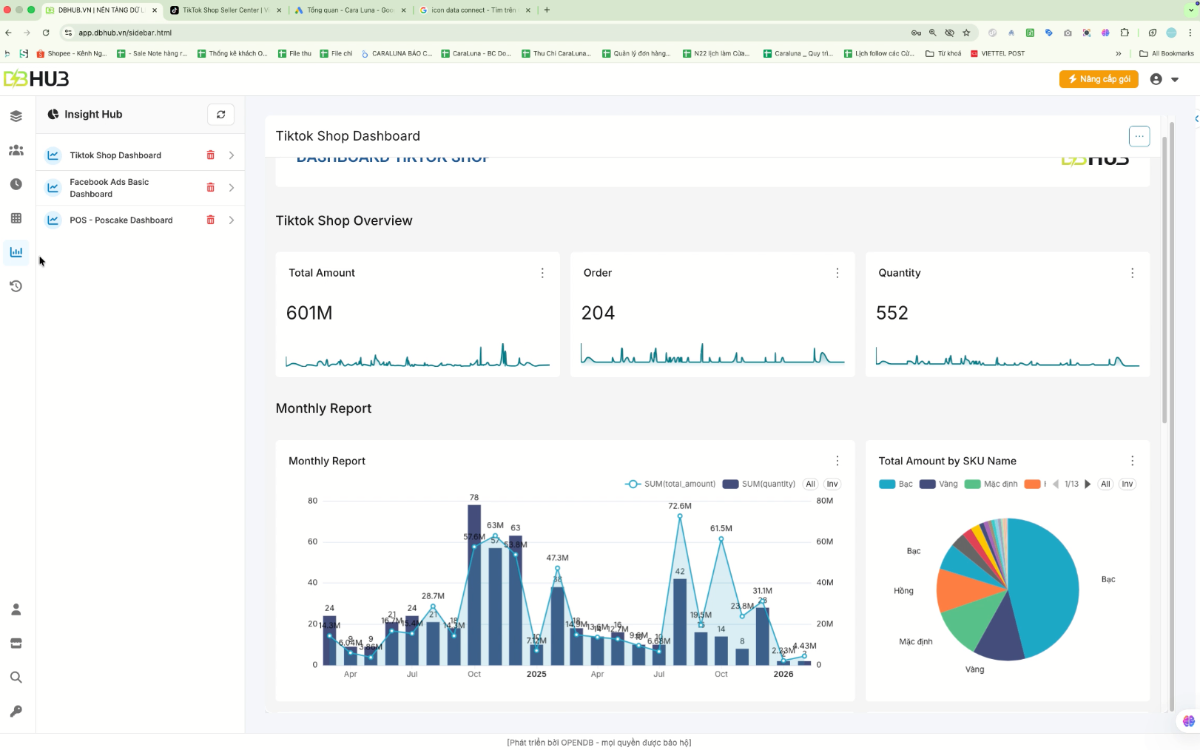Open the layers icon in left sidebar
Screen dimensions: 1200x750
(16, 116)
